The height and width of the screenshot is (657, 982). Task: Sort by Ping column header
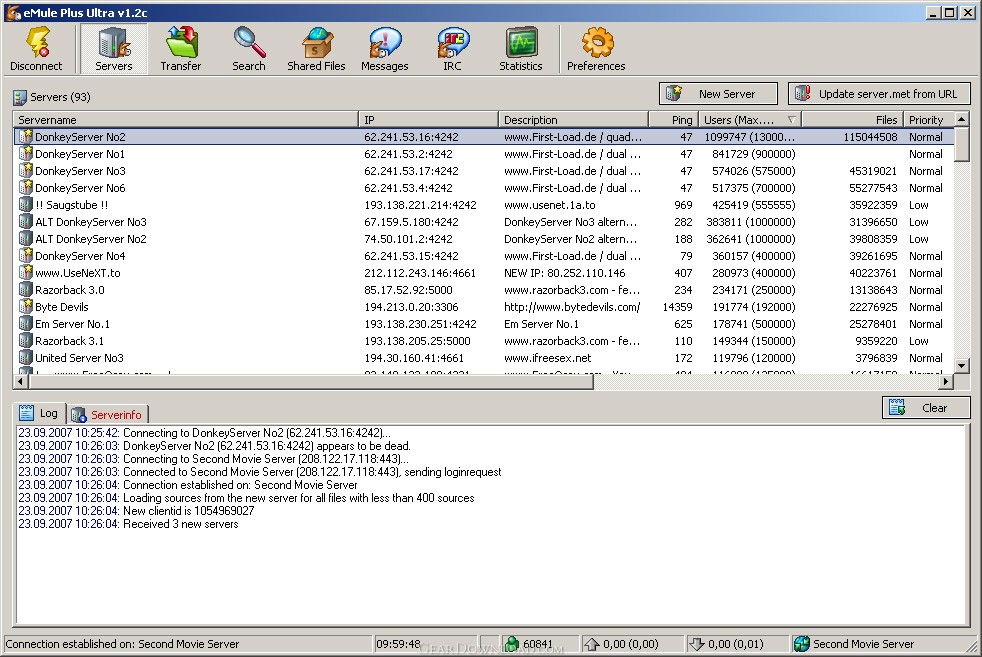click(673, 120)
